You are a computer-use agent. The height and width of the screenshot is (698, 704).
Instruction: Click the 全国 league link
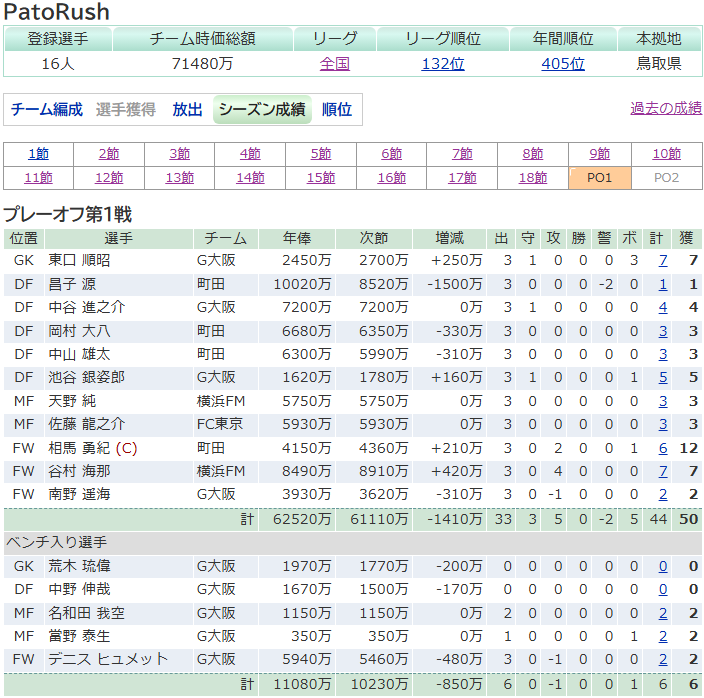click(334, 64)
